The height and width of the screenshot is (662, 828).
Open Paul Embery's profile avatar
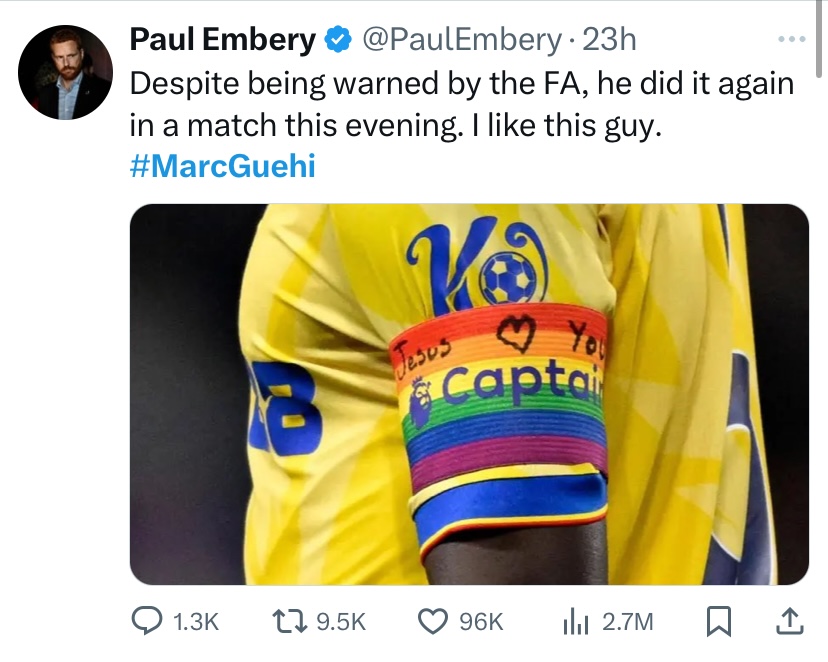tap(66, 72)
